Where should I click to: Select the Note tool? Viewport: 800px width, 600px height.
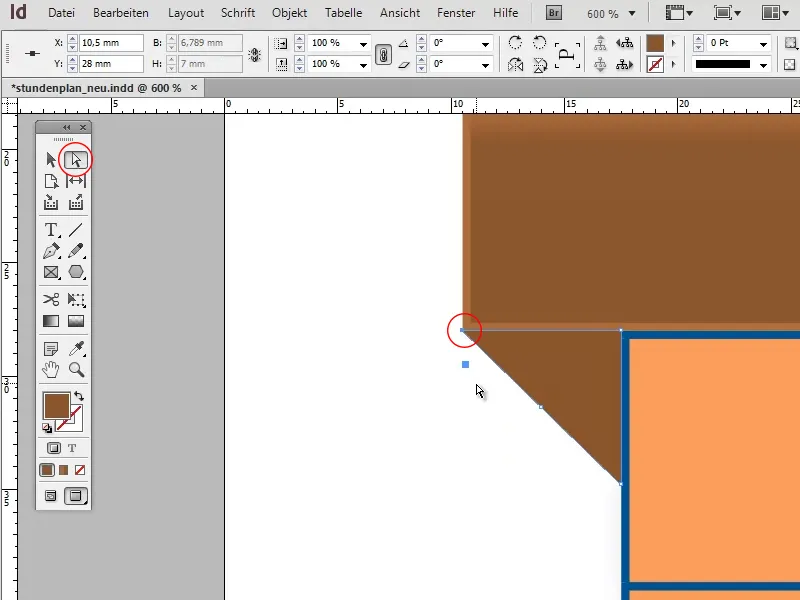point(51,348)
